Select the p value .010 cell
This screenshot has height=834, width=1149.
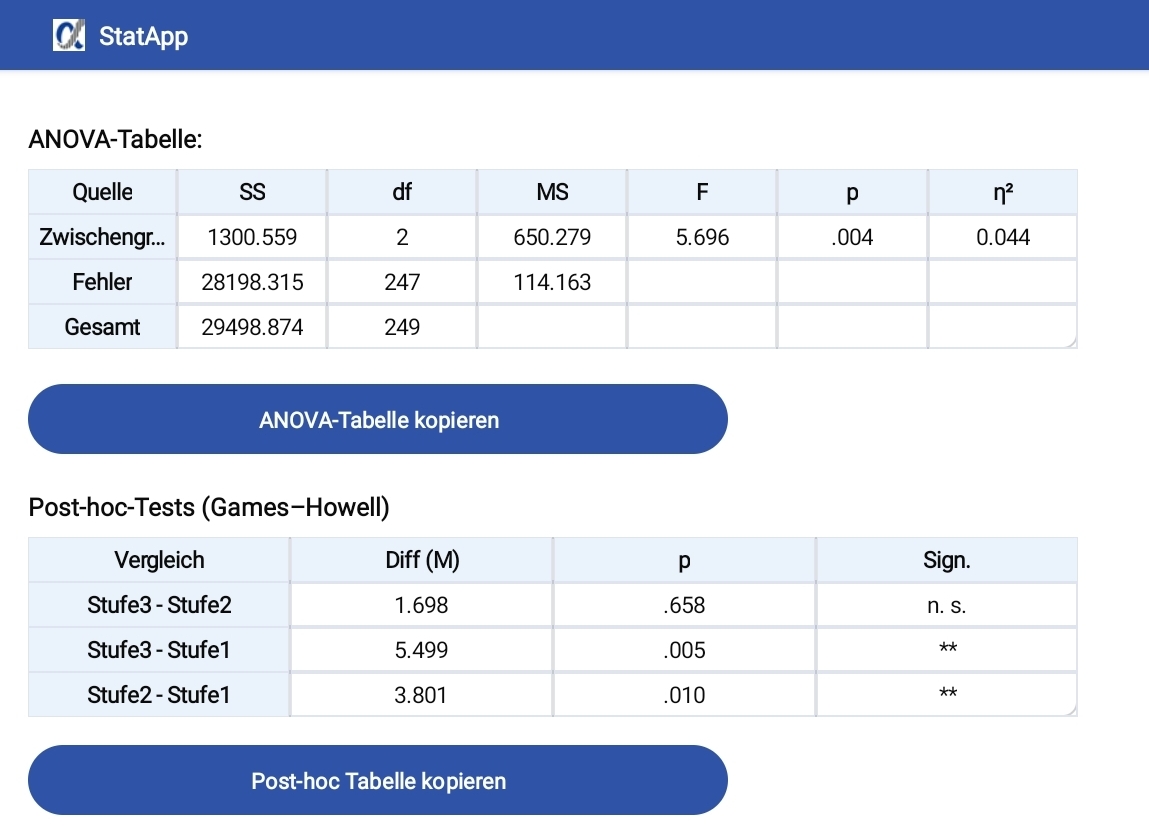click(x=684, y=695)
